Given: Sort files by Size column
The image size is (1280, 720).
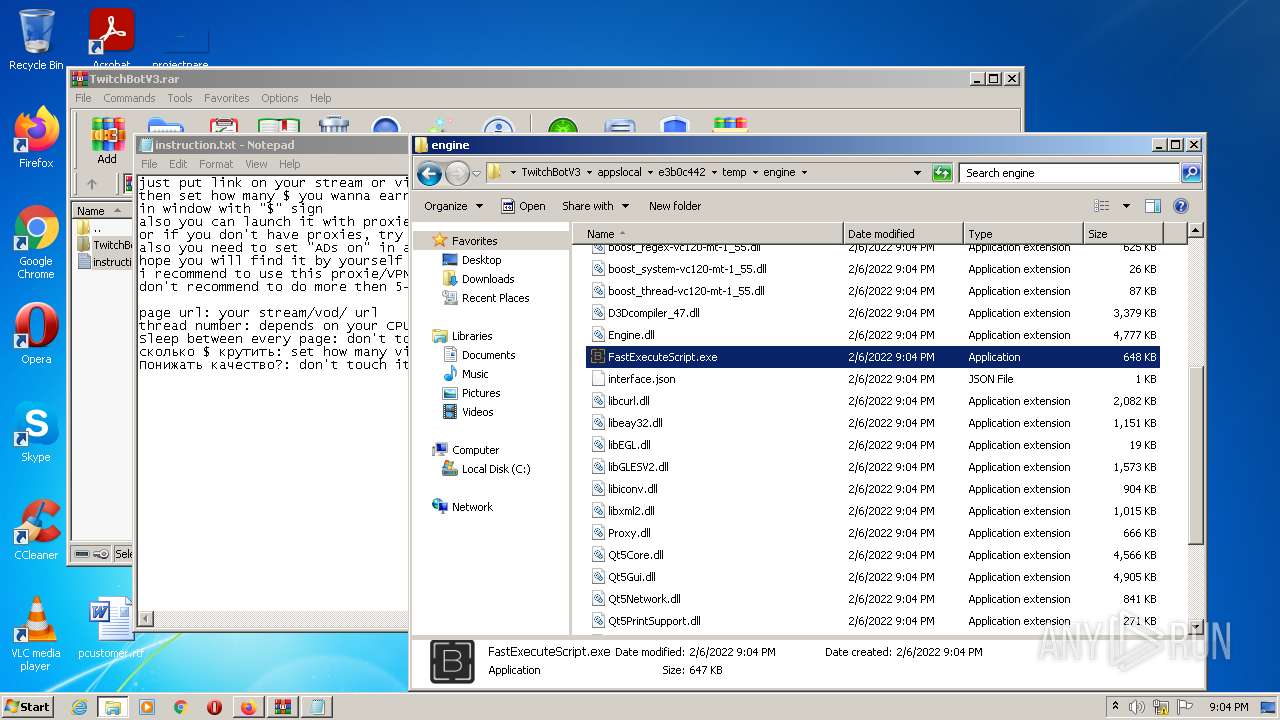Looking at the screenshot, I should (1123, 234).
